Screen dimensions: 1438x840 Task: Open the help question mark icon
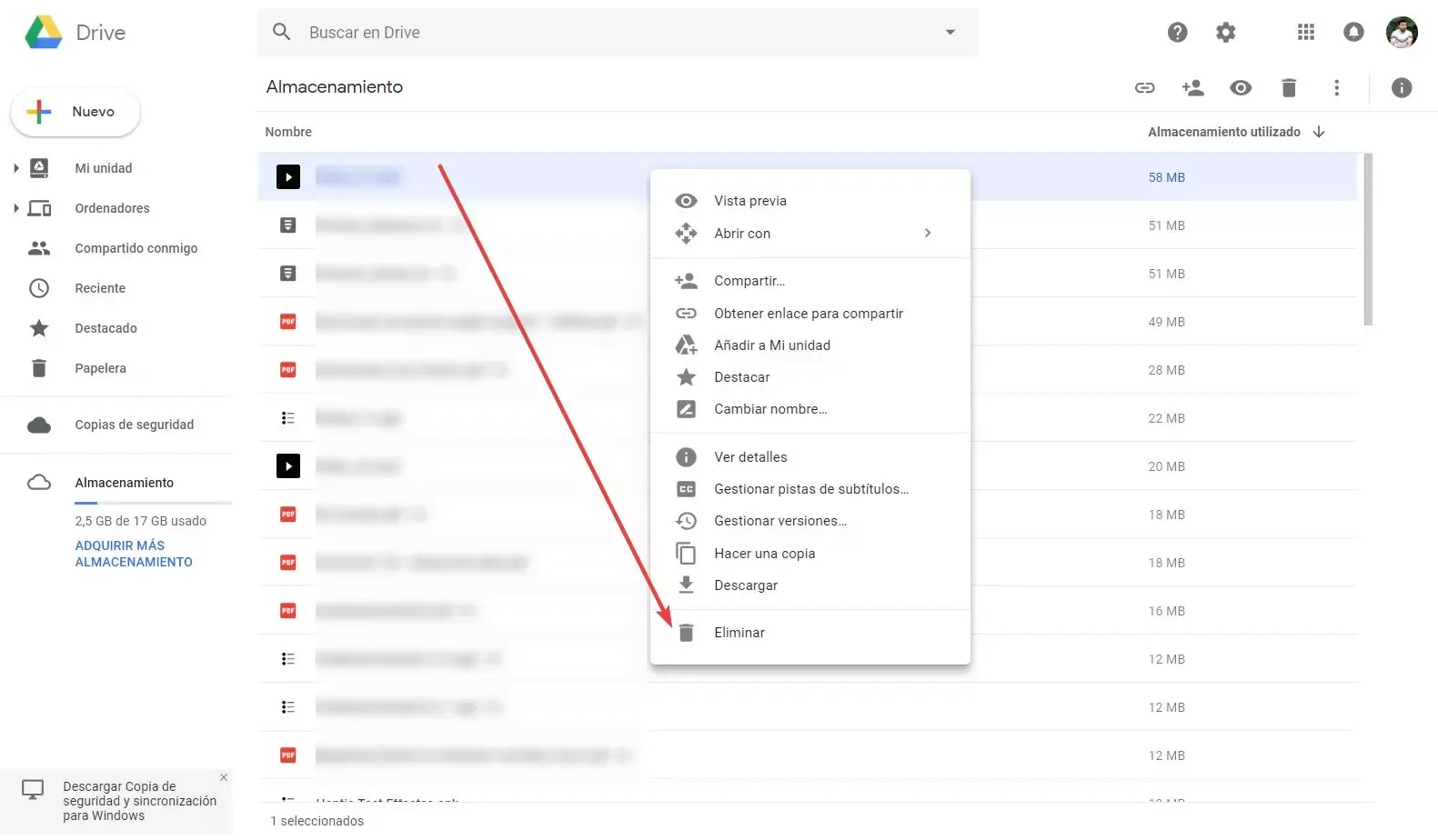pos(1177,33)
